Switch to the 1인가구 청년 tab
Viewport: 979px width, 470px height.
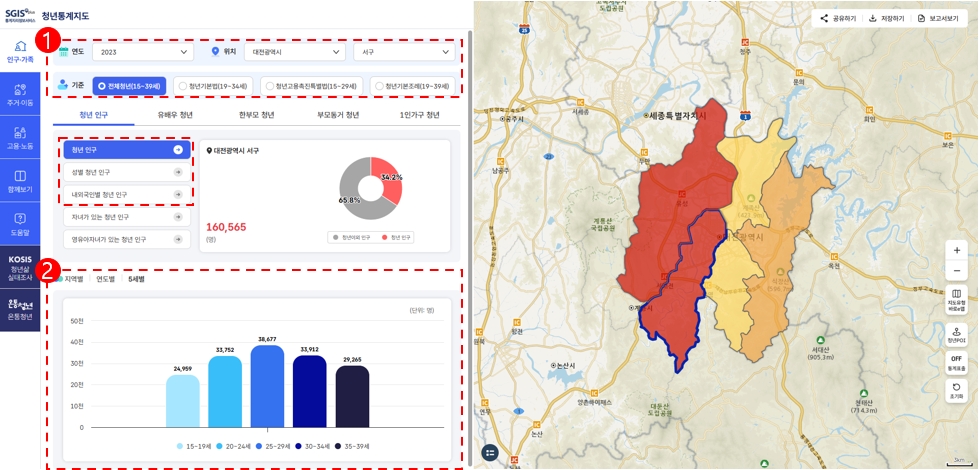(x=418, y=115)
